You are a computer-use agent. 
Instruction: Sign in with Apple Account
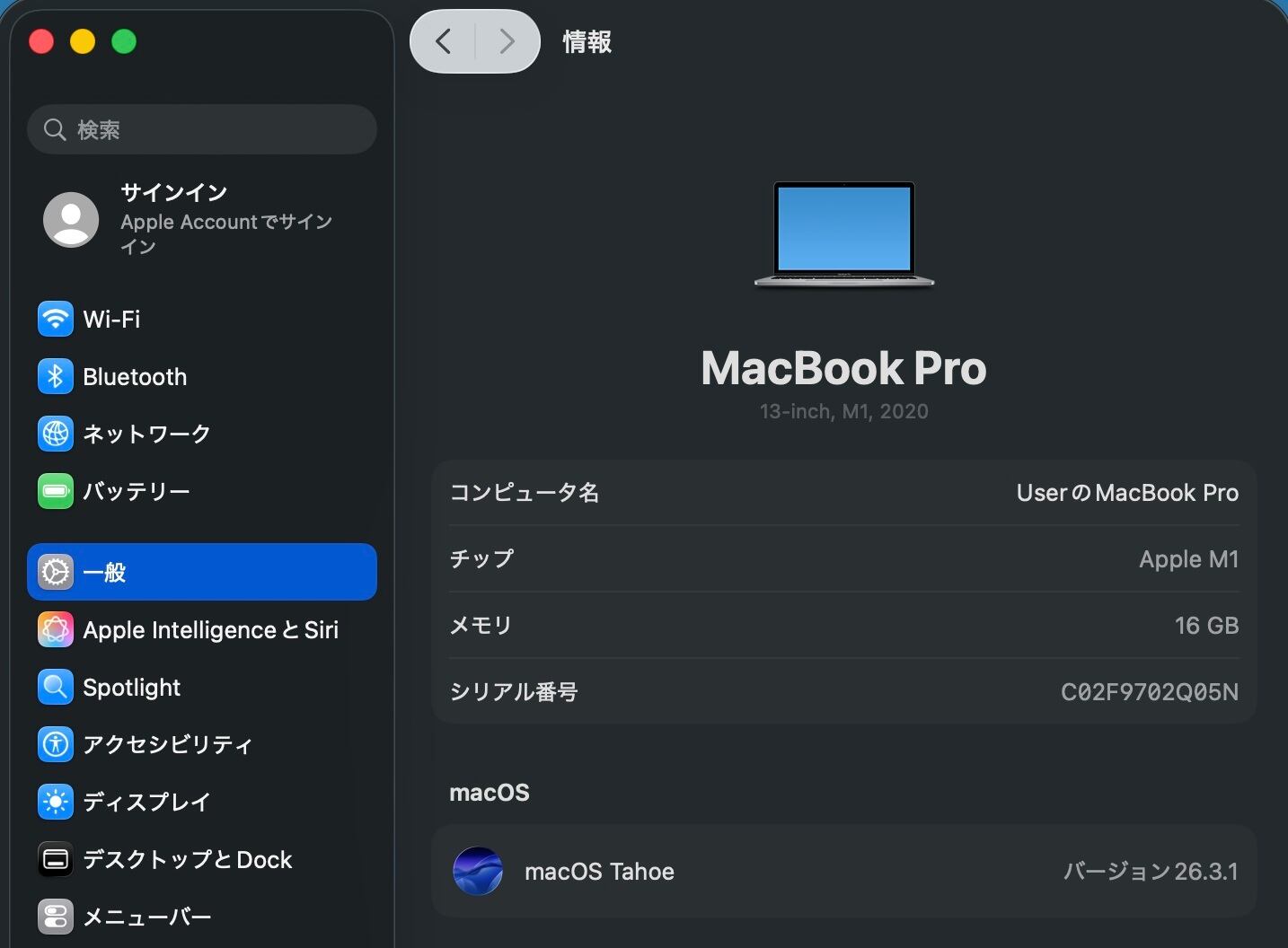point(226,219)
